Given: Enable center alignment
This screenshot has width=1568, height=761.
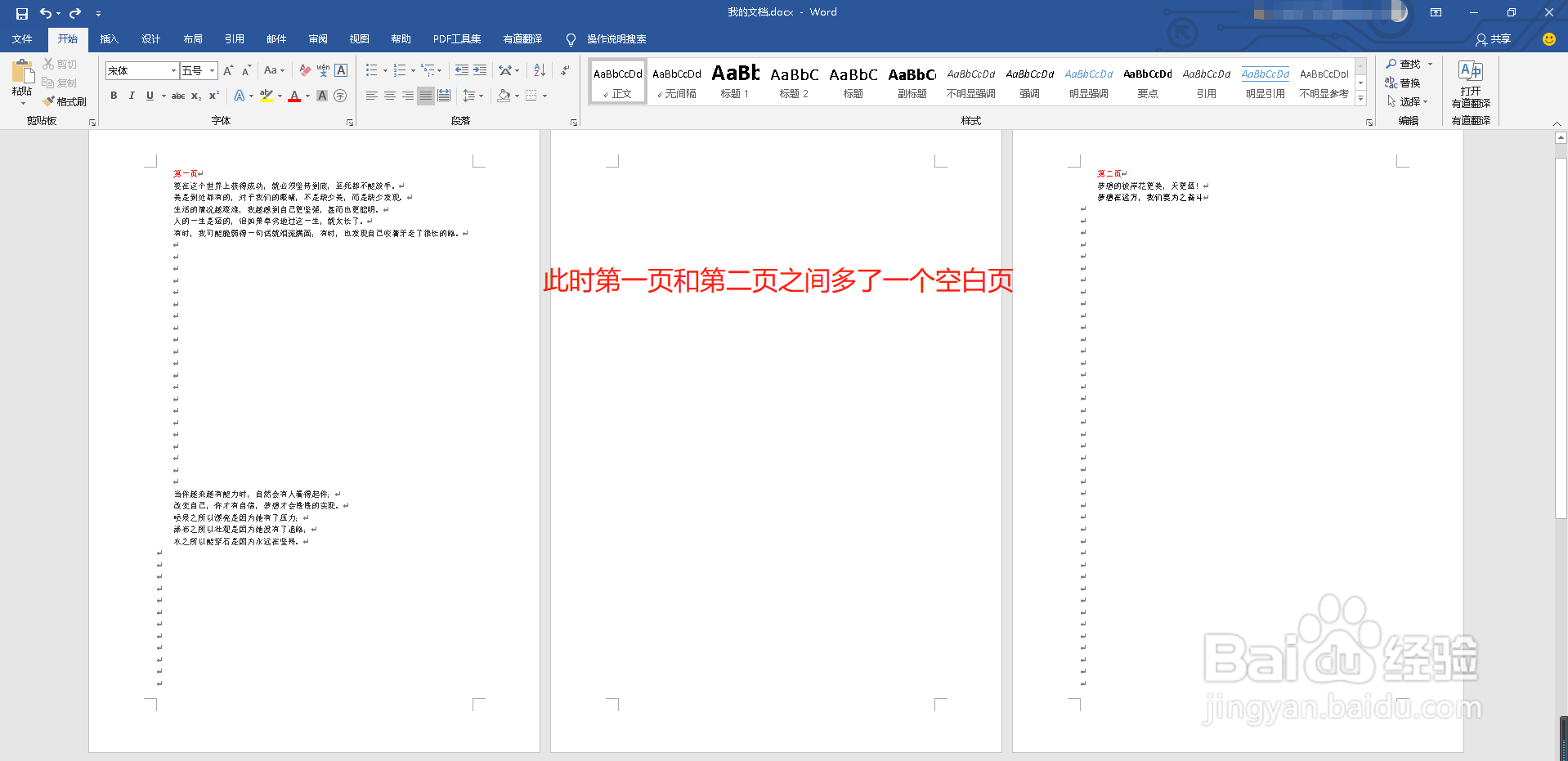Looking at the screenshot, I should (389, 96).
